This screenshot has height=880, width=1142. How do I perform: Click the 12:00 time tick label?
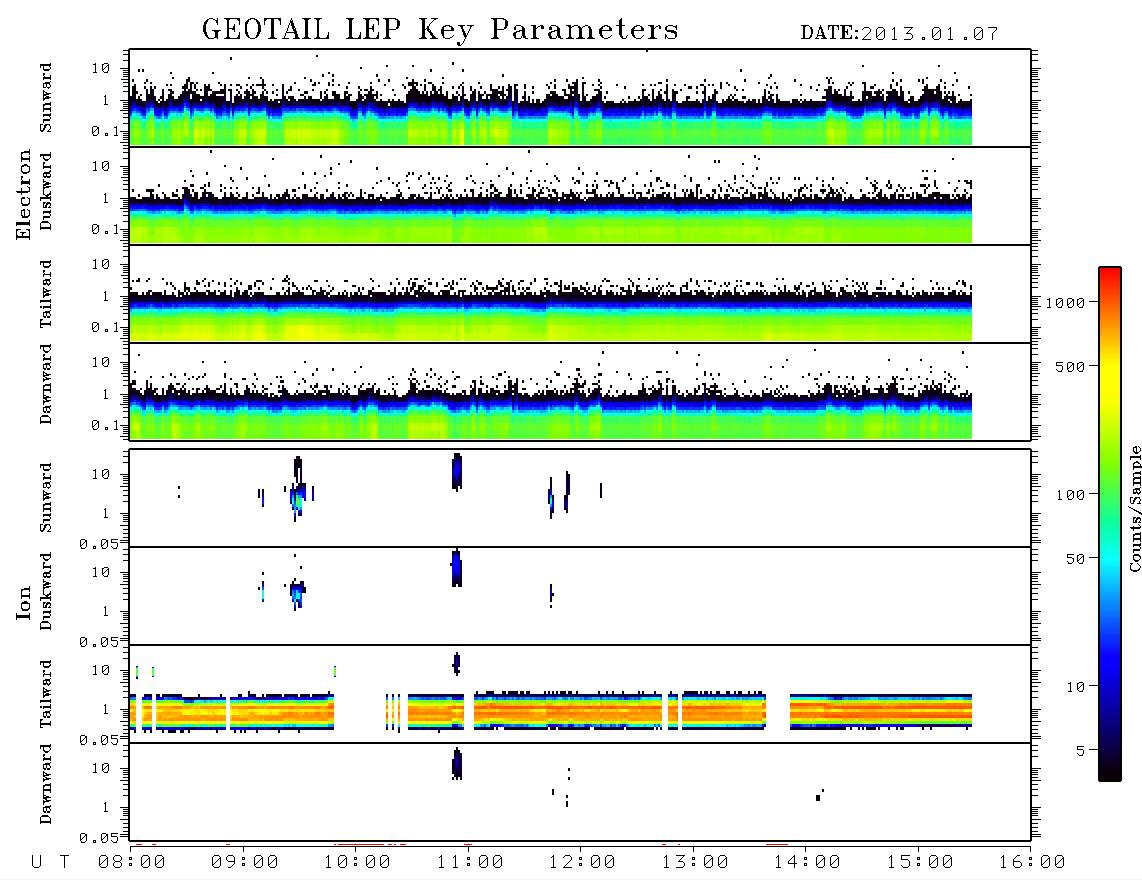pyautogui.click(x=582, y=863)
